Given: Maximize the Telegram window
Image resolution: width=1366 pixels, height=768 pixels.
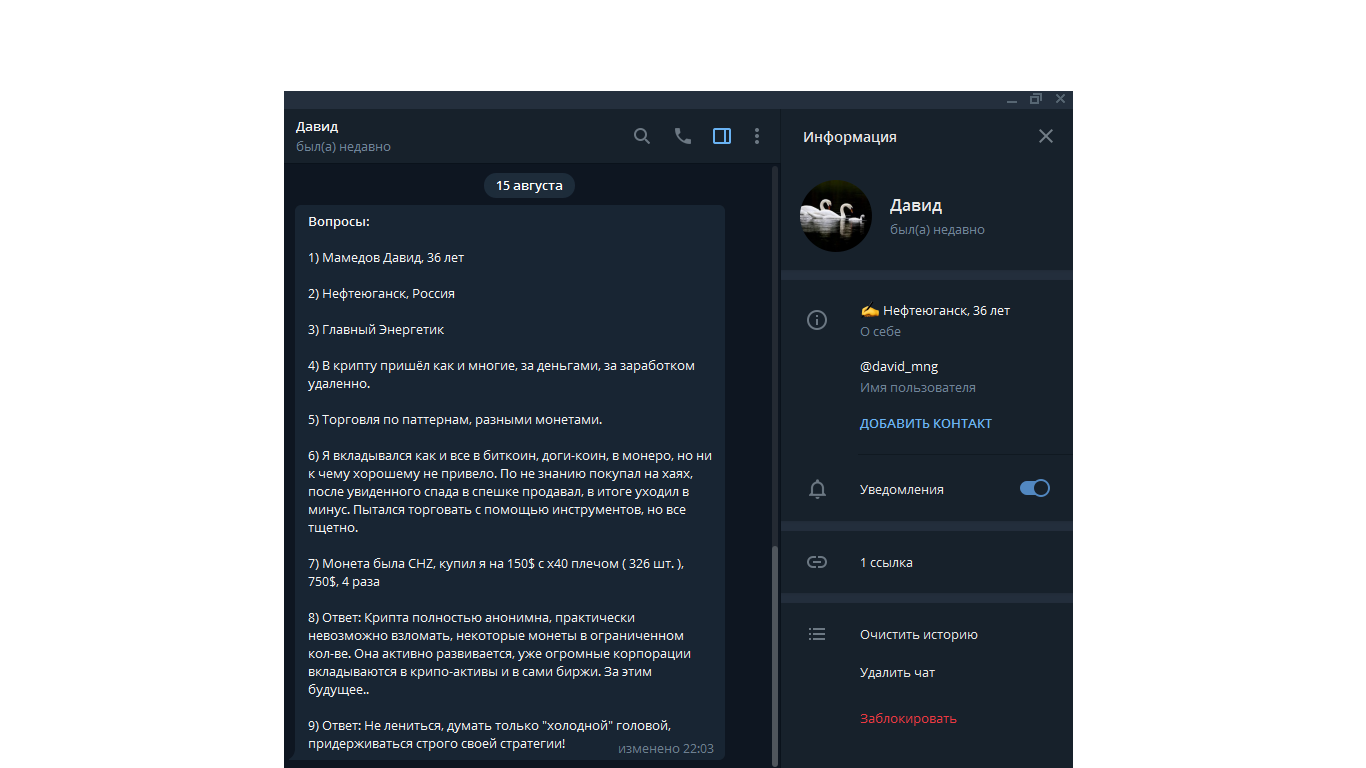Looking at the screenshot, I should pos(1036,99).
